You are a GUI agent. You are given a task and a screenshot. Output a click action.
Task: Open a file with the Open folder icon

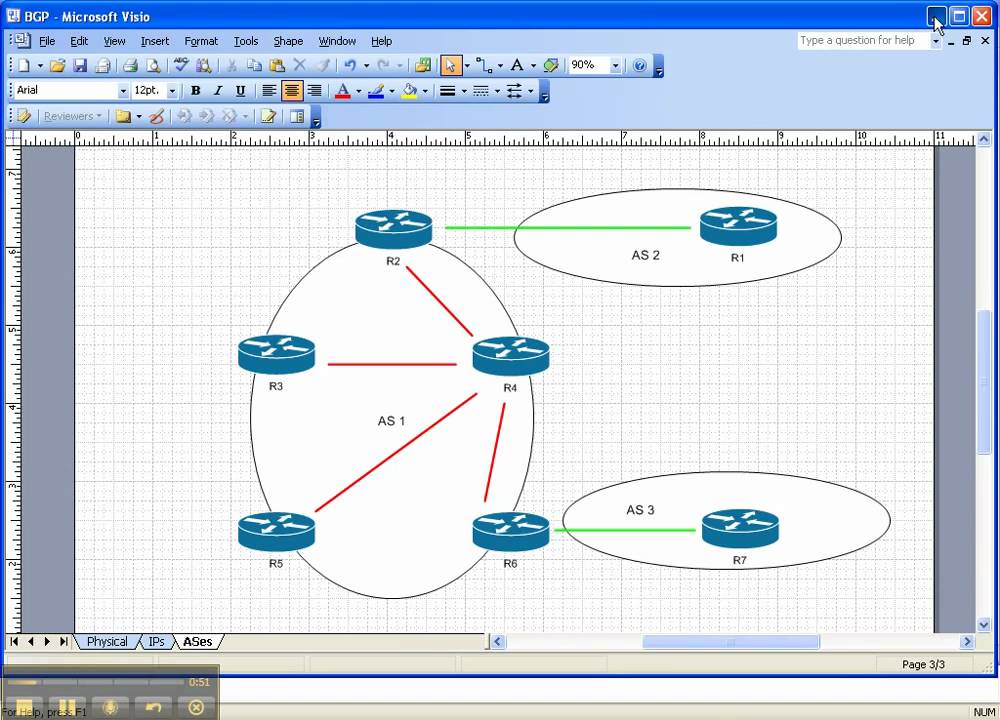pos(57,65)
